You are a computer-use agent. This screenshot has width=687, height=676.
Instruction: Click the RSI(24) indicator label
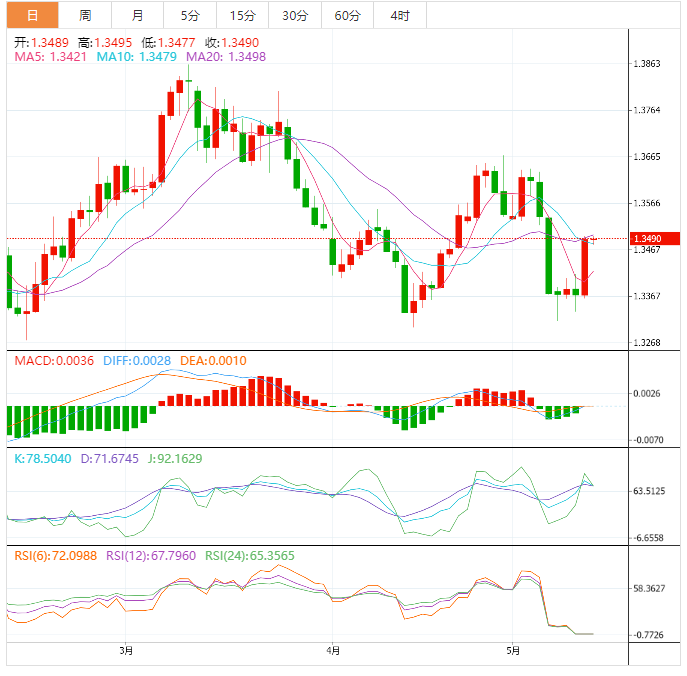[250, 555]
